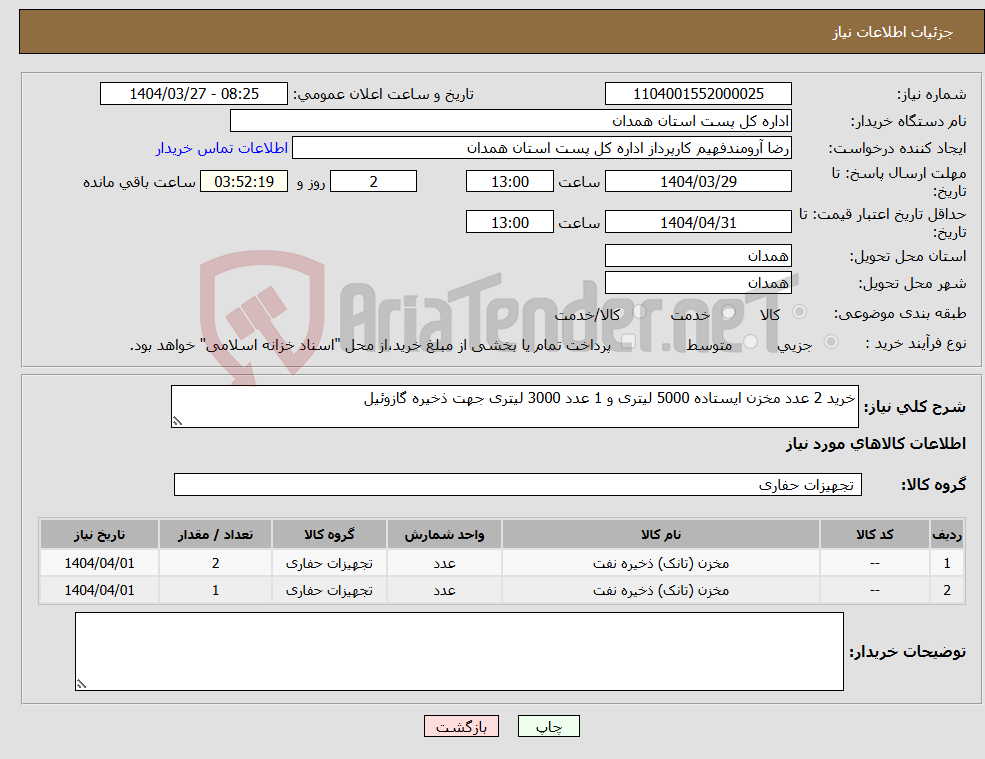Screen dimensions: 985x759
Task: Click the treasury documents payment note text
Action: (x=370, y=345)
